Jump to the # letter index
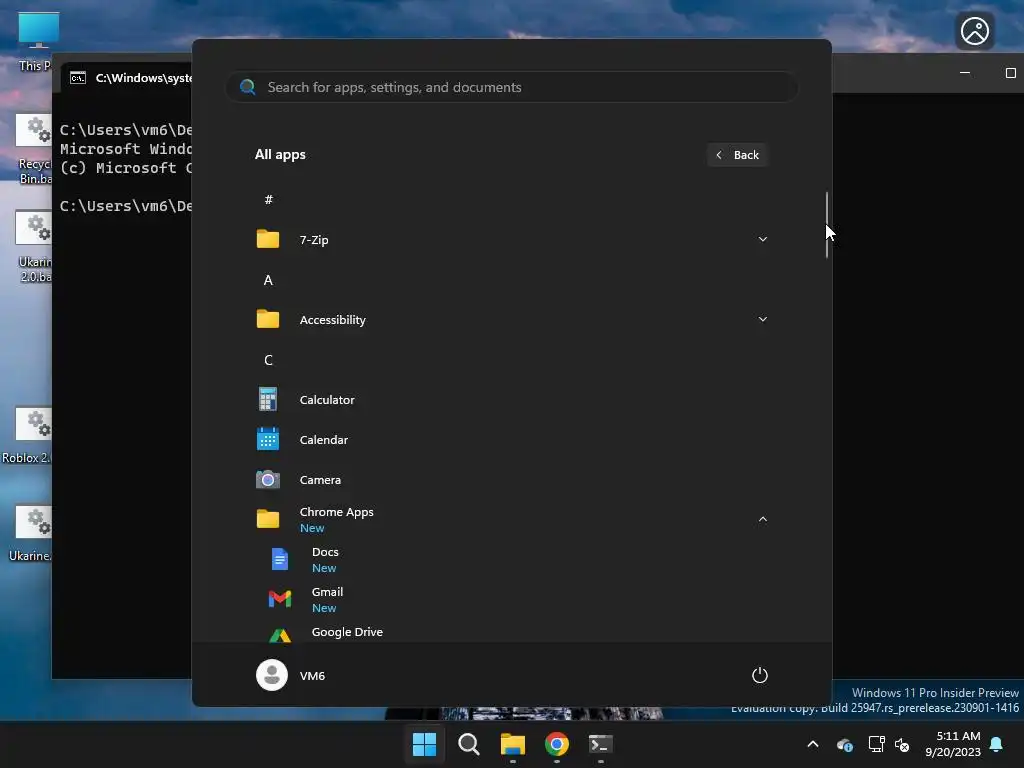The width and height of the screenshot is (1024, 768). click(268, 199)
